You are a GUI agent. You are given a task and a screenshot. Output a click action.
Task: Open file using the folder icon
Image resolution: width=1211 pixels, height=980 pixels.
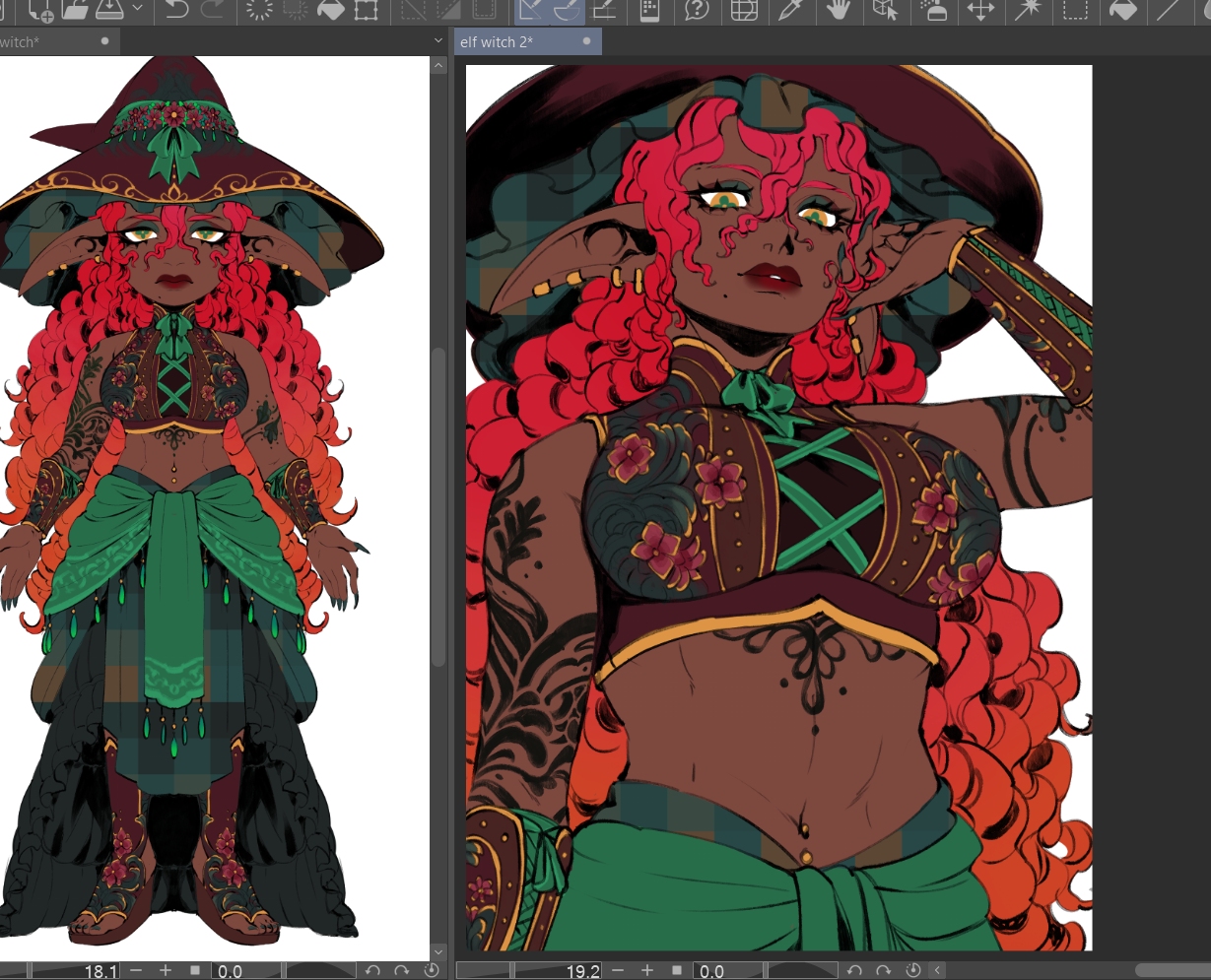pos(75,10)
